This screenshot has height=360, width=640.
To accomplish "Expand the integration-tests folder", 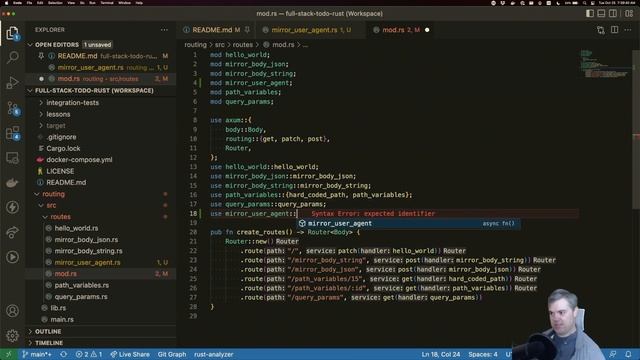I will coord(73,103).
